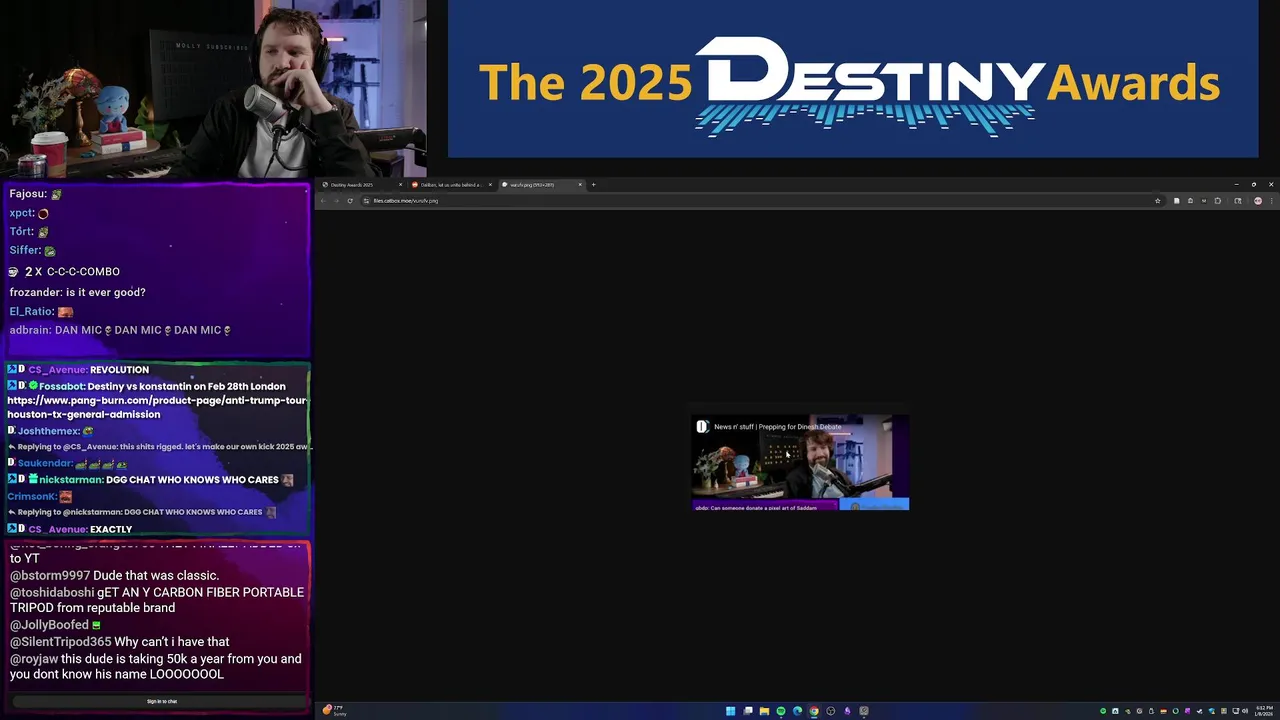Open File Explorer from the taskbar

[764, 711]
